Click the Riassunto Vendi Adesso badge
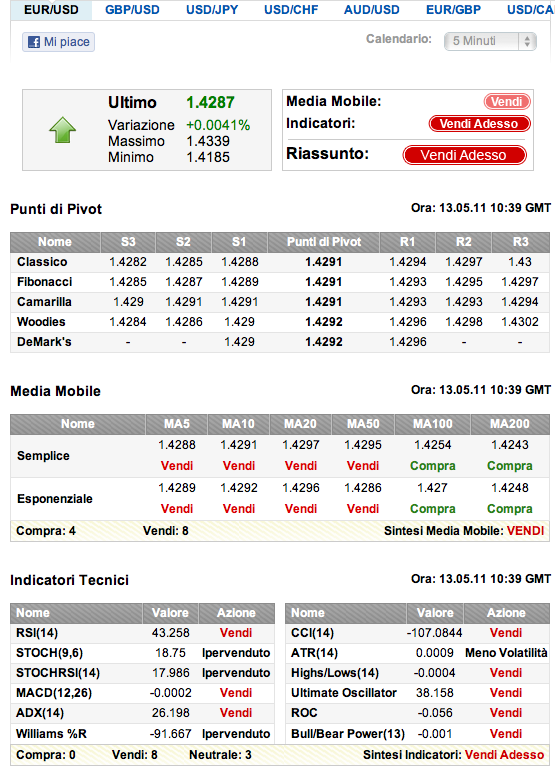555x769 pixels. (464, 155)
